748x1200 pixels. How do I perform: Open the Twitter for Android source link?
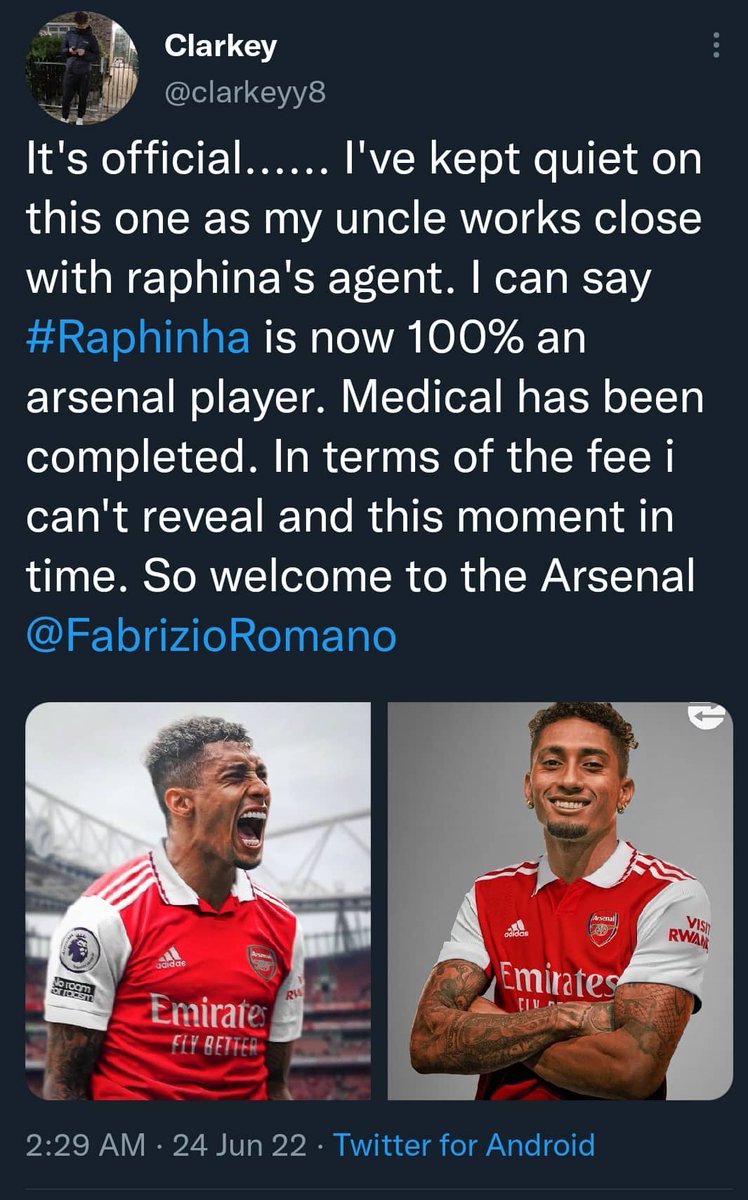pos(464,1144)
